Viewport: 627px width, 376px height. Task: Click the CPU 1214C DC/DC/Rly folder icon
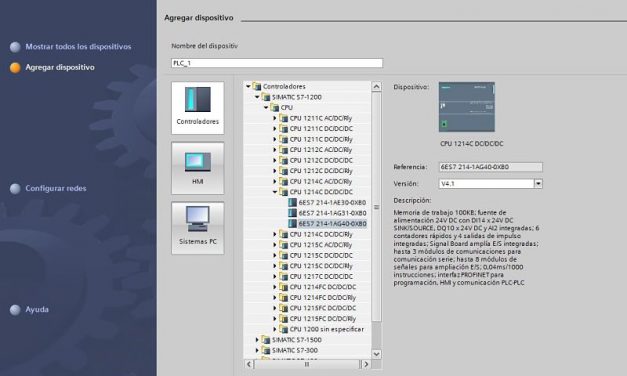pyautogui.click(x=284, y=234)
